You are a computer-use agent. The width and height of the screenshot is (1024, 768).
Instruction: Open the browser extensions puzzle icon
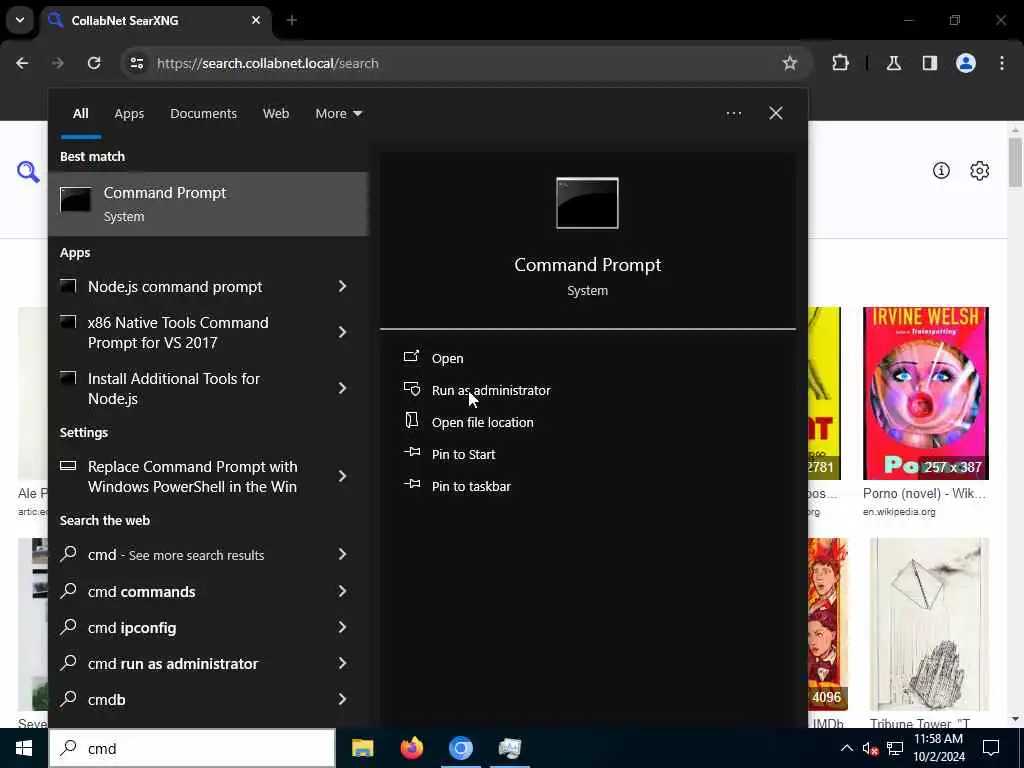click(840, 63)
